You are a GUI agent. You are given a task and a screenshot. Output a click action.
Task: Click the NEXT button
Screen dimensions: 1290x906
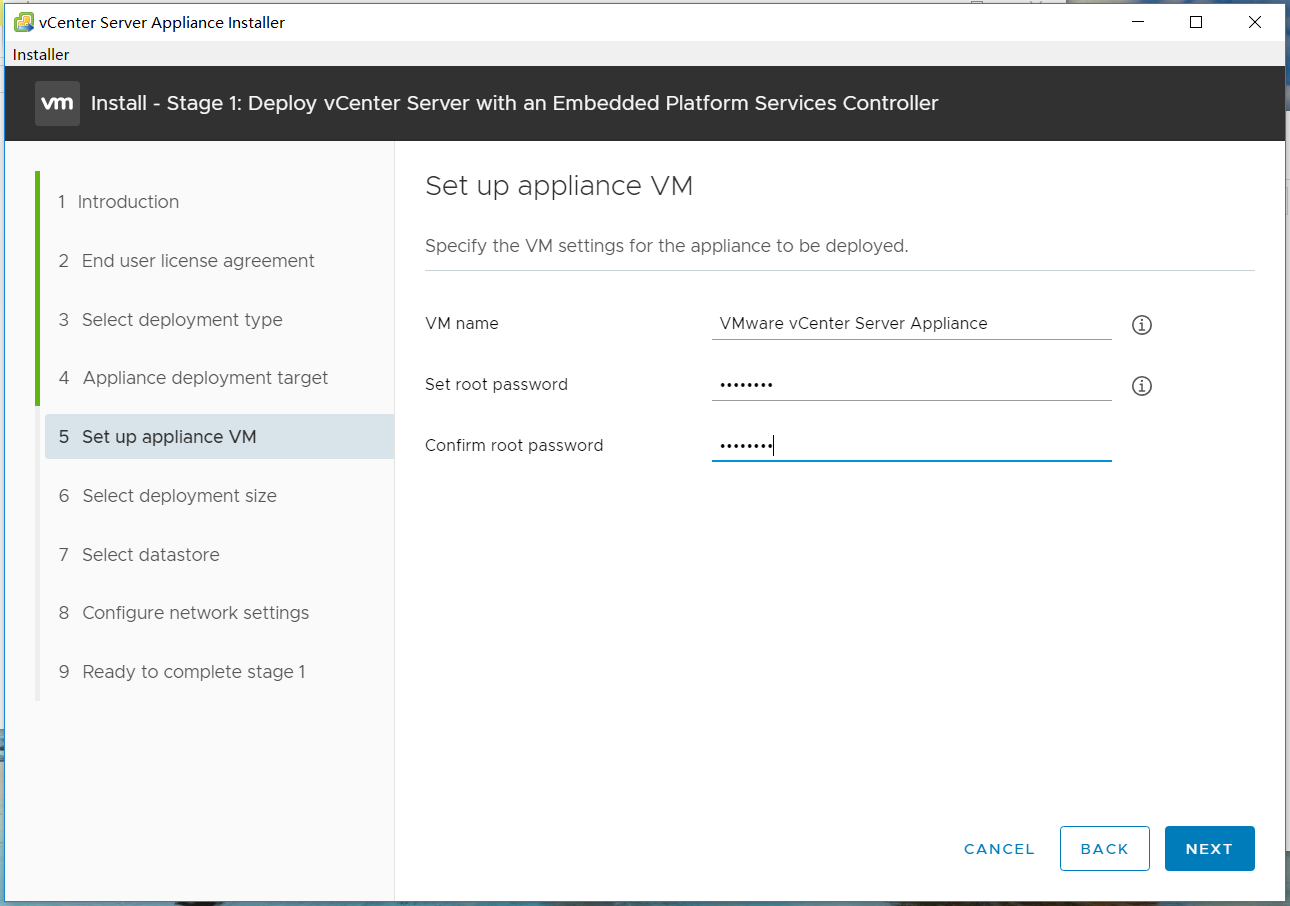(x=1210, y=849)
